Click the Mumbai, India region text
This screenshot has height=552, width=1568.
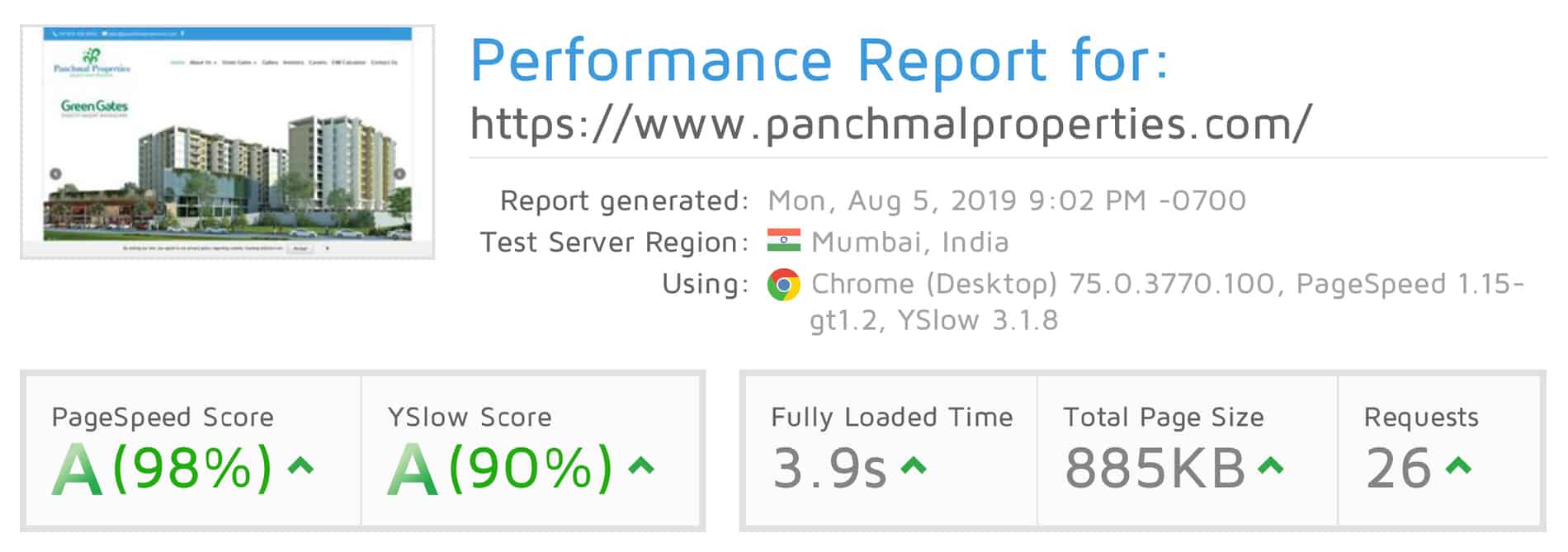pos(910,242)
